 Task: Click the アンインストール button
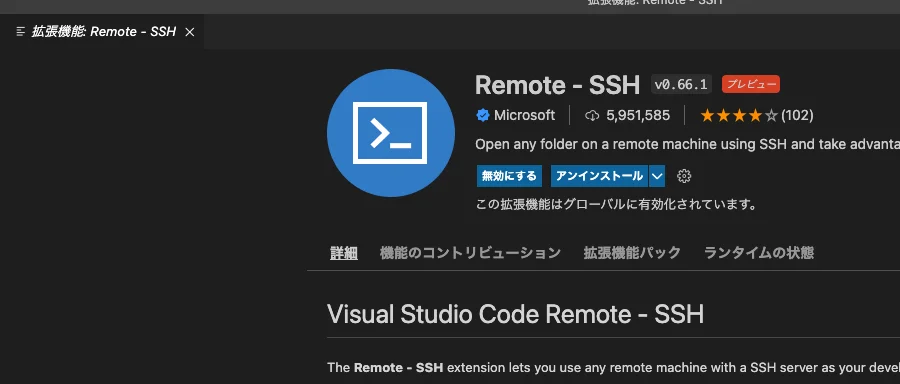(x=600, y=176)
